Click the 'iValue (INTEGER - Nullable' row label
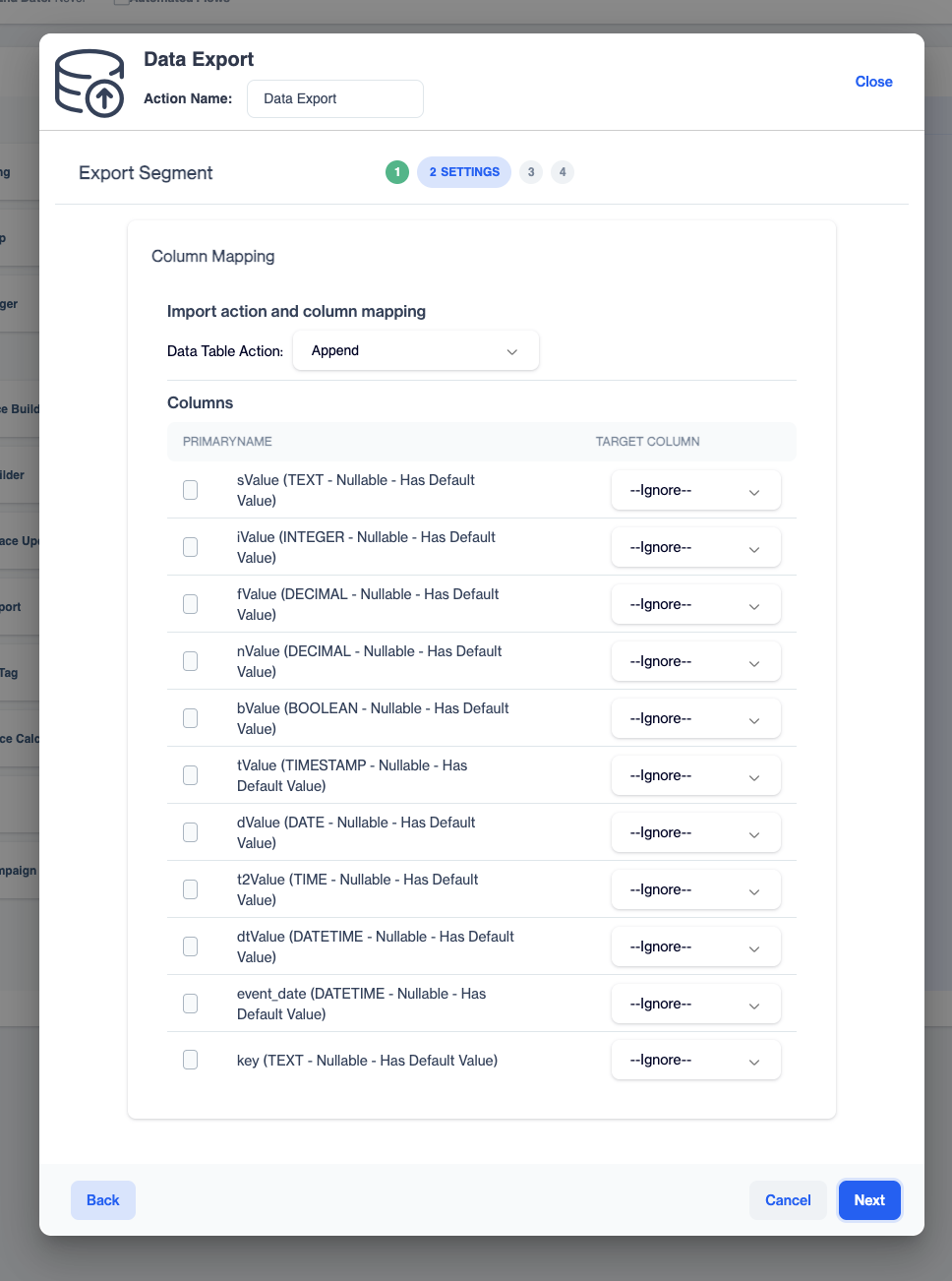Viewport: 952px width, 1281px height. (x=366, y=547)
